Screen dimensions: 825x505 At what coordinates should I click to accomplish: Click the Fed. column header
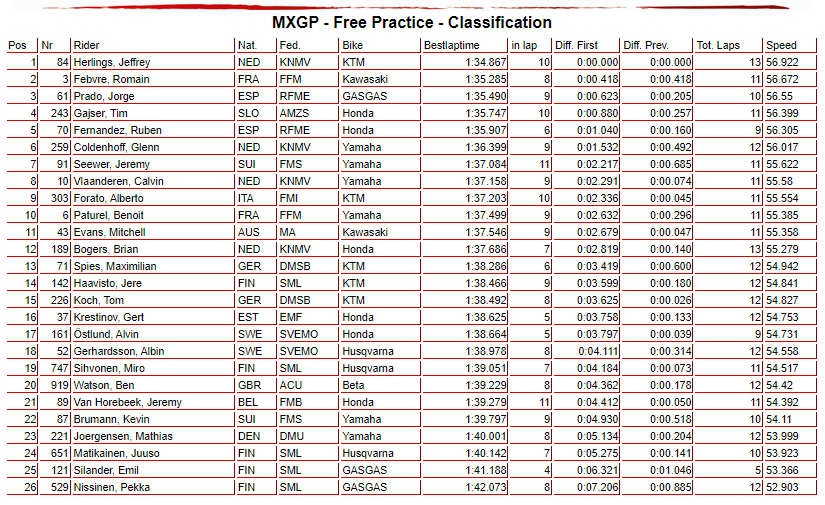(x=289, y=45)
